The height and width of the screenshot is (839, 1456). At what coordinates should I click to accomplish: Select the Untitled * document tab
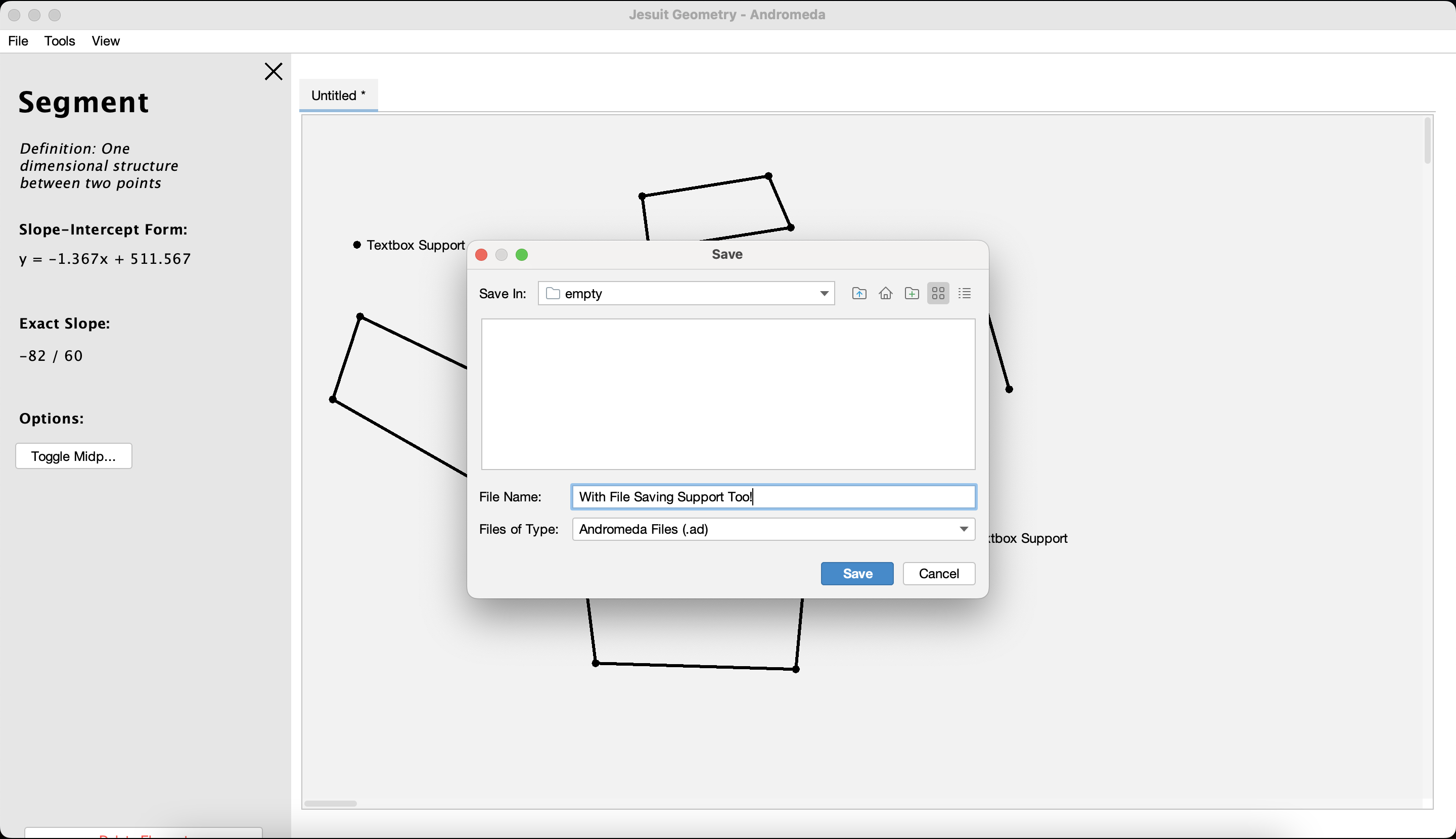point(338,95)
